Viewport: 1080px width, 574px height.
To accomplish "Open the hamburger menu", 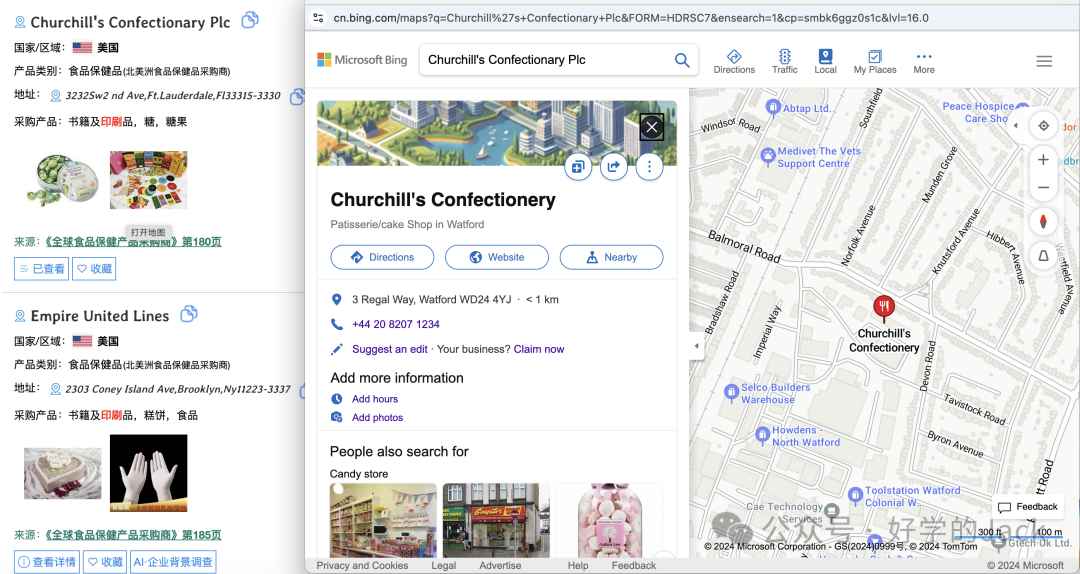I will 1044,61.
